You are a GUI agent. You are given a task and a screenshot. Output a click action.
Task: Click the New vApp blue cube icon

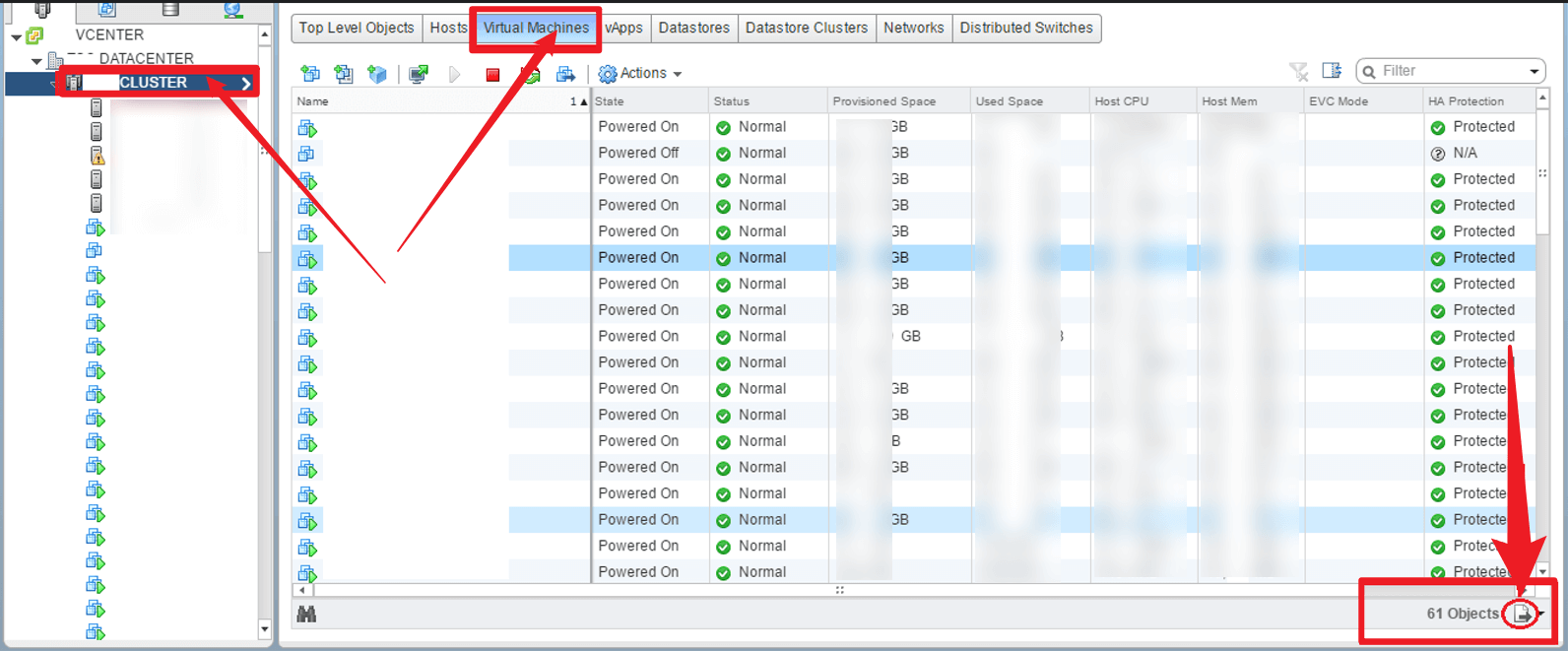tap(376, 73)
